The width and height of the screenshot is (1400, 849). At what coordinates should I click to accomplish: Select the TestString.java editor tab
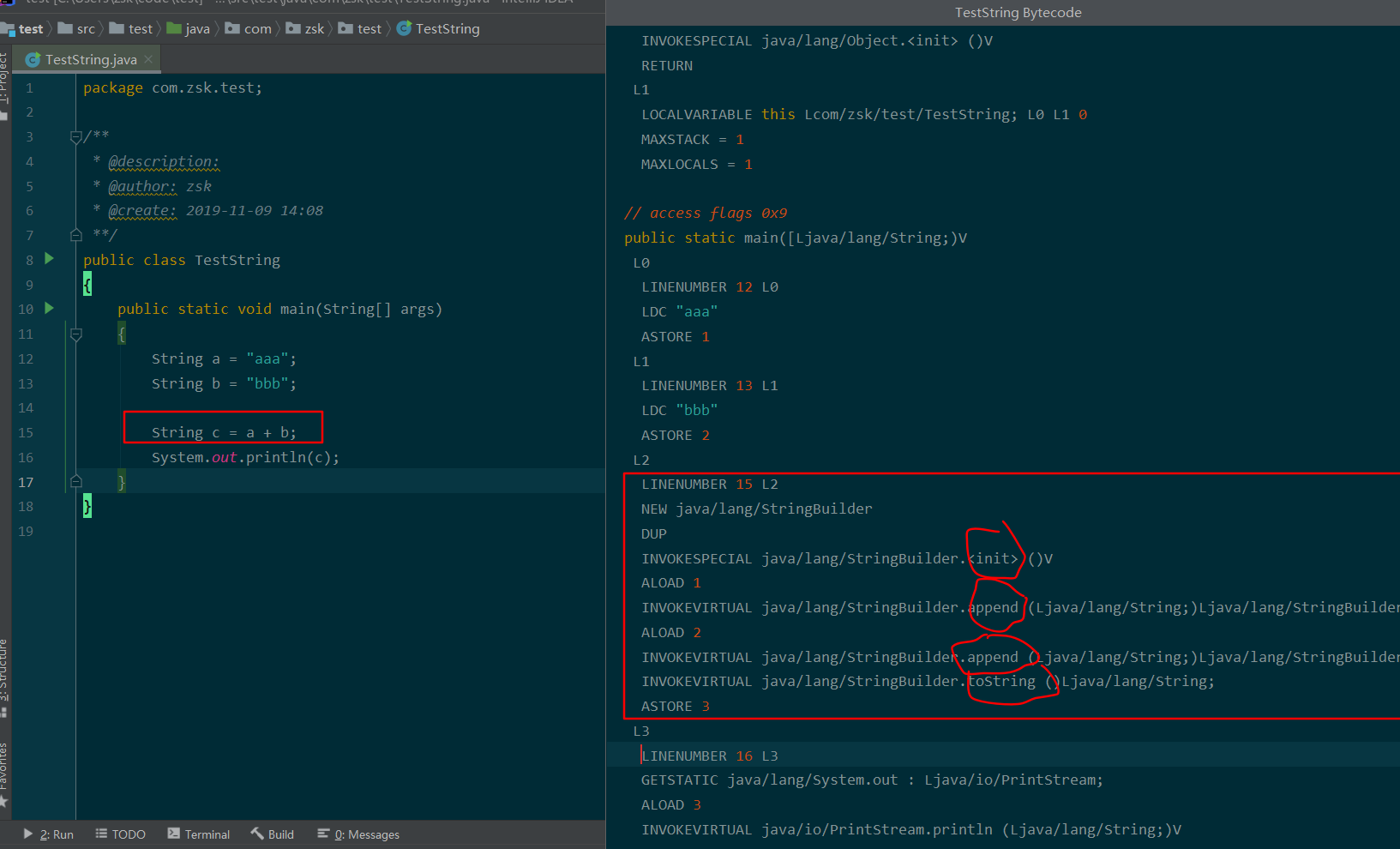[x=90, y=59]
